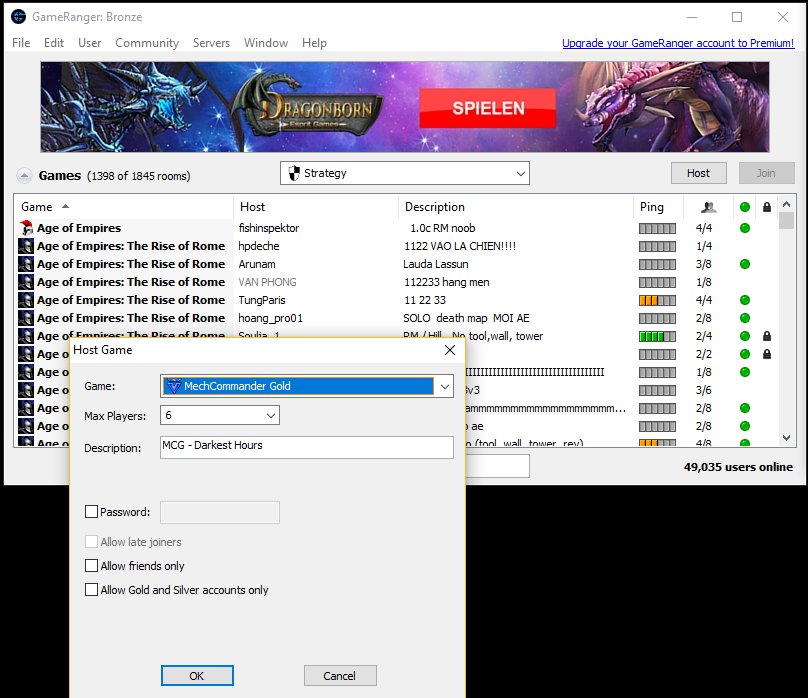Click the green status dot in hoang_pro01's row

coord(745,318)
